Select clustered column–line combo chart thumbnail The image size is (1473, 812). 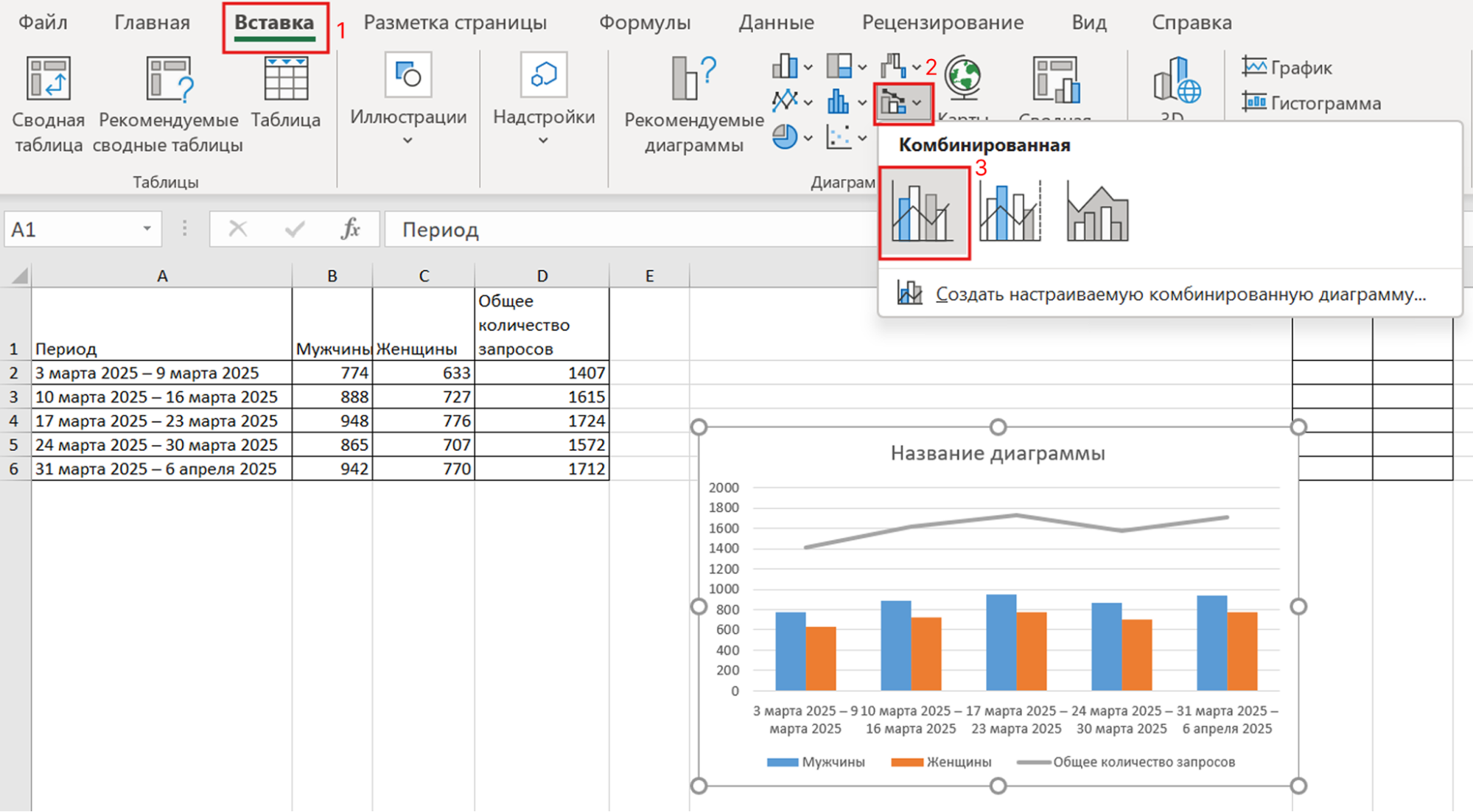[923, 213]
